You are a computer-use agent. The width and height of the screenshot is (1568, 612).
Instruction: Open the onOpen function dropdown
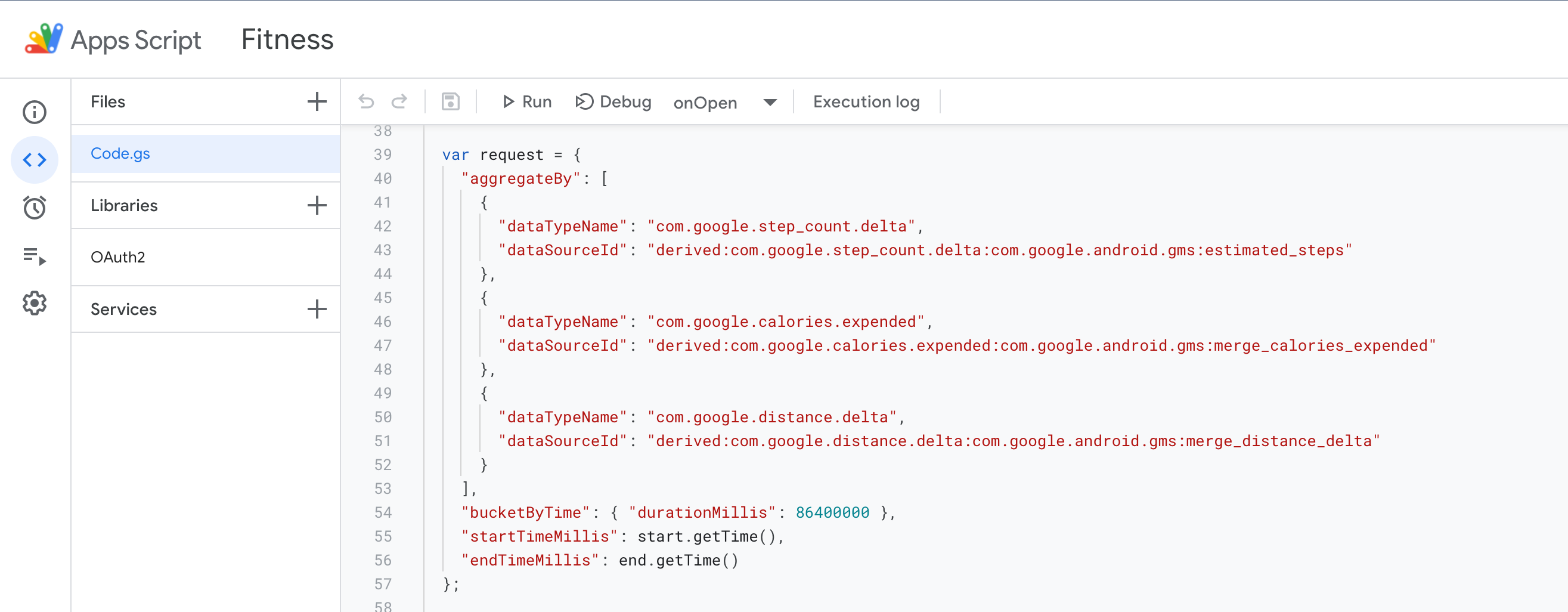725,103
